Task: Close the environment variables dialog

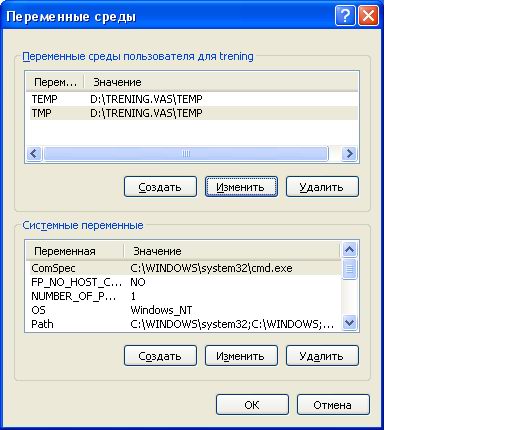Action: coord(368,15)
